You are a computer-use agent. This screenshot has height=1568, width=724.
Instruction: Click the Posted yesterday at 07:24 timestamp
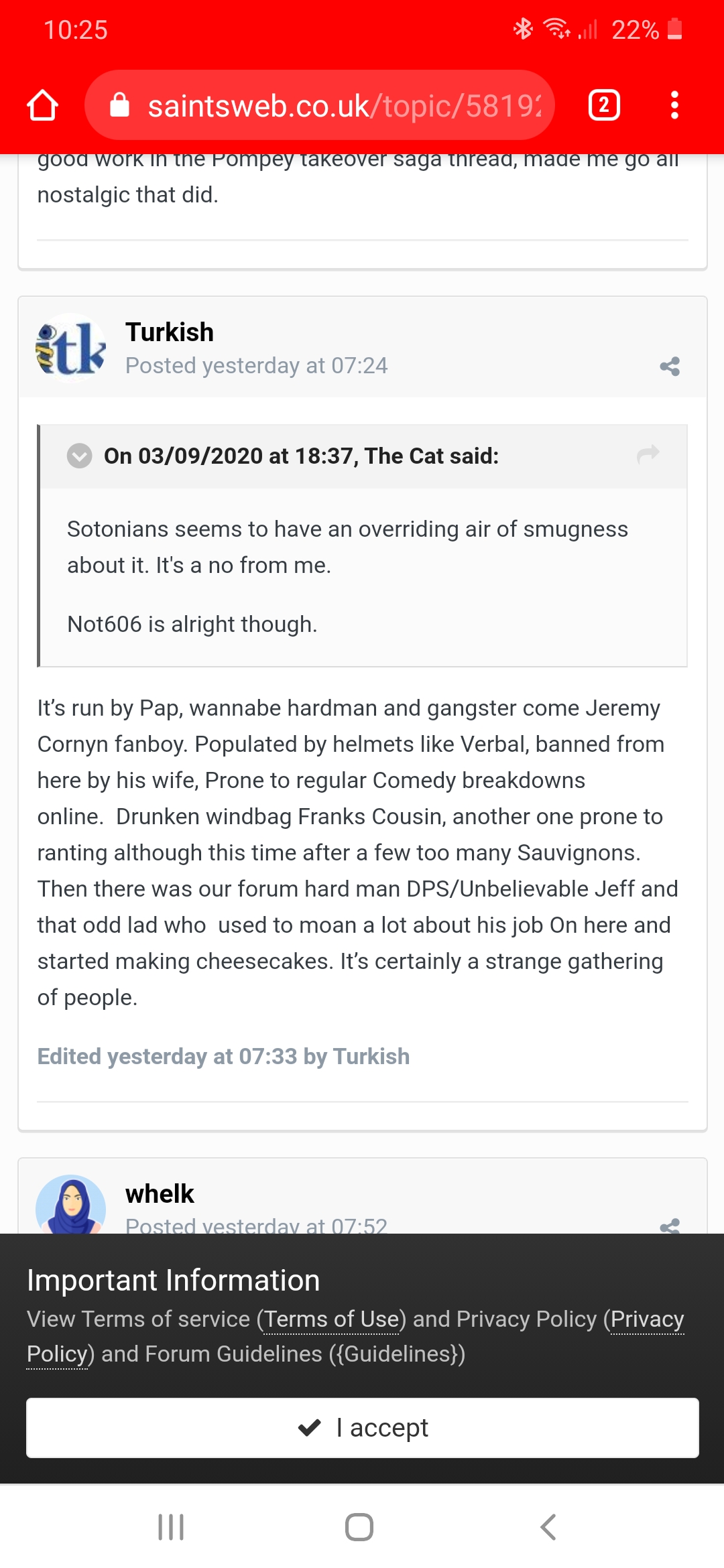[257, 366]
